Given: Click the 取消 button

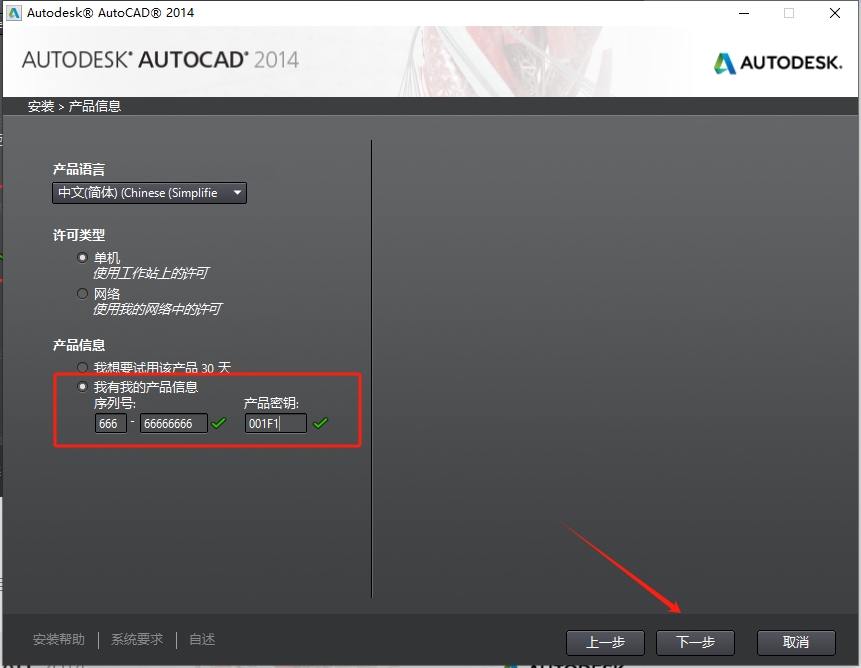Looking at the screenshot, I should point(796,643).
